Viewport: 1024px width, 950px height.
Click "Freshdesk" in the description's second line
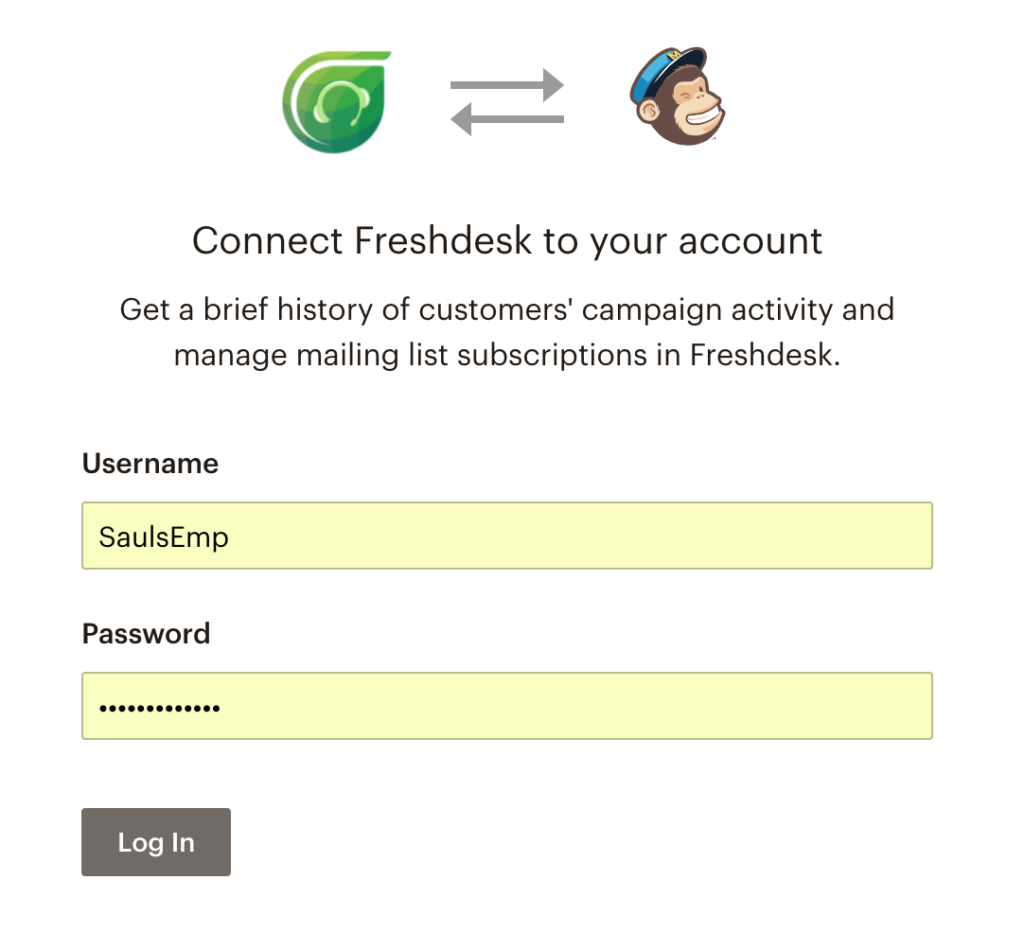(761, 355)
